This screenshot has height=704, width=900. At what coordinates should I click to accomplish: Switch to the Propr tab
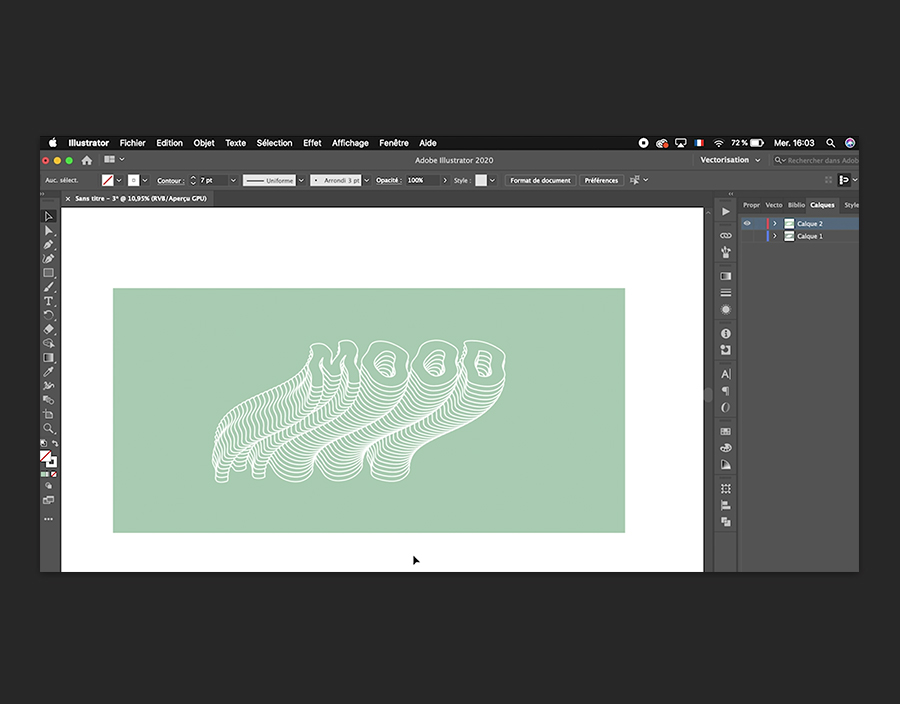(751, 205)
